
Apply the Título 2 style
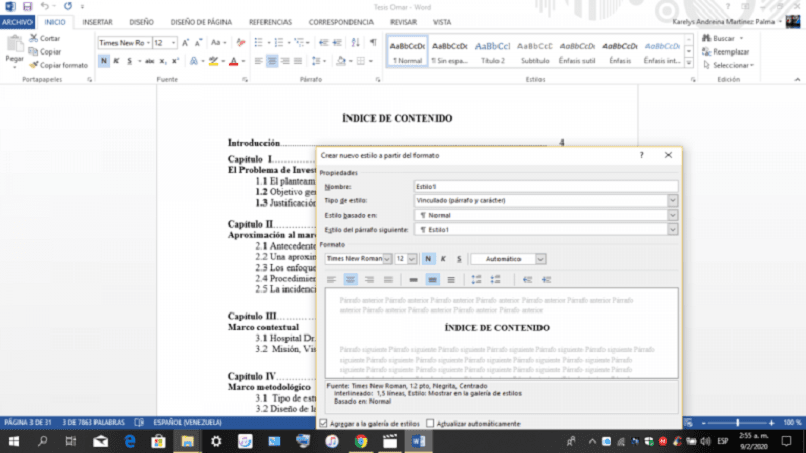point(492,52)
